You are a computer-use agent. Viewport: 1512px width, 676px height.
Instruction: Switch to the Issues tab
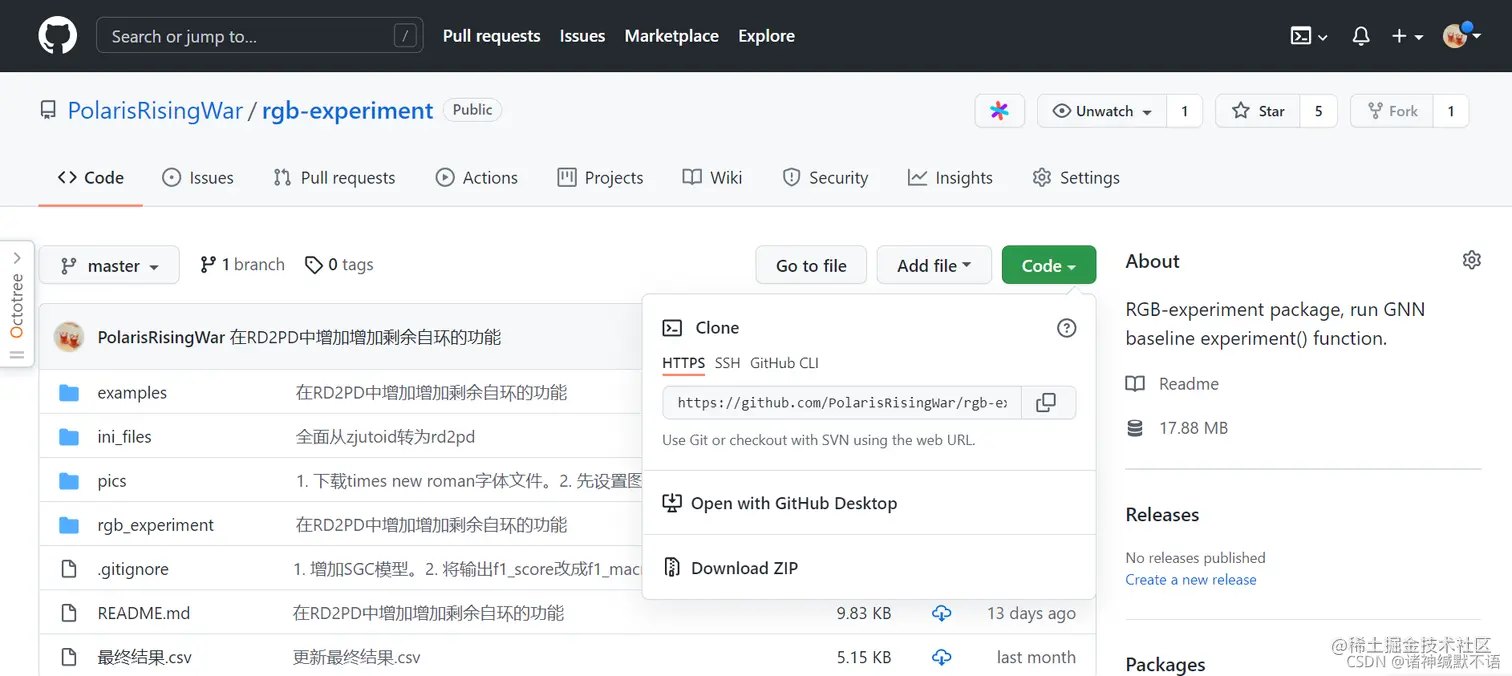click(x=198, y=177)
